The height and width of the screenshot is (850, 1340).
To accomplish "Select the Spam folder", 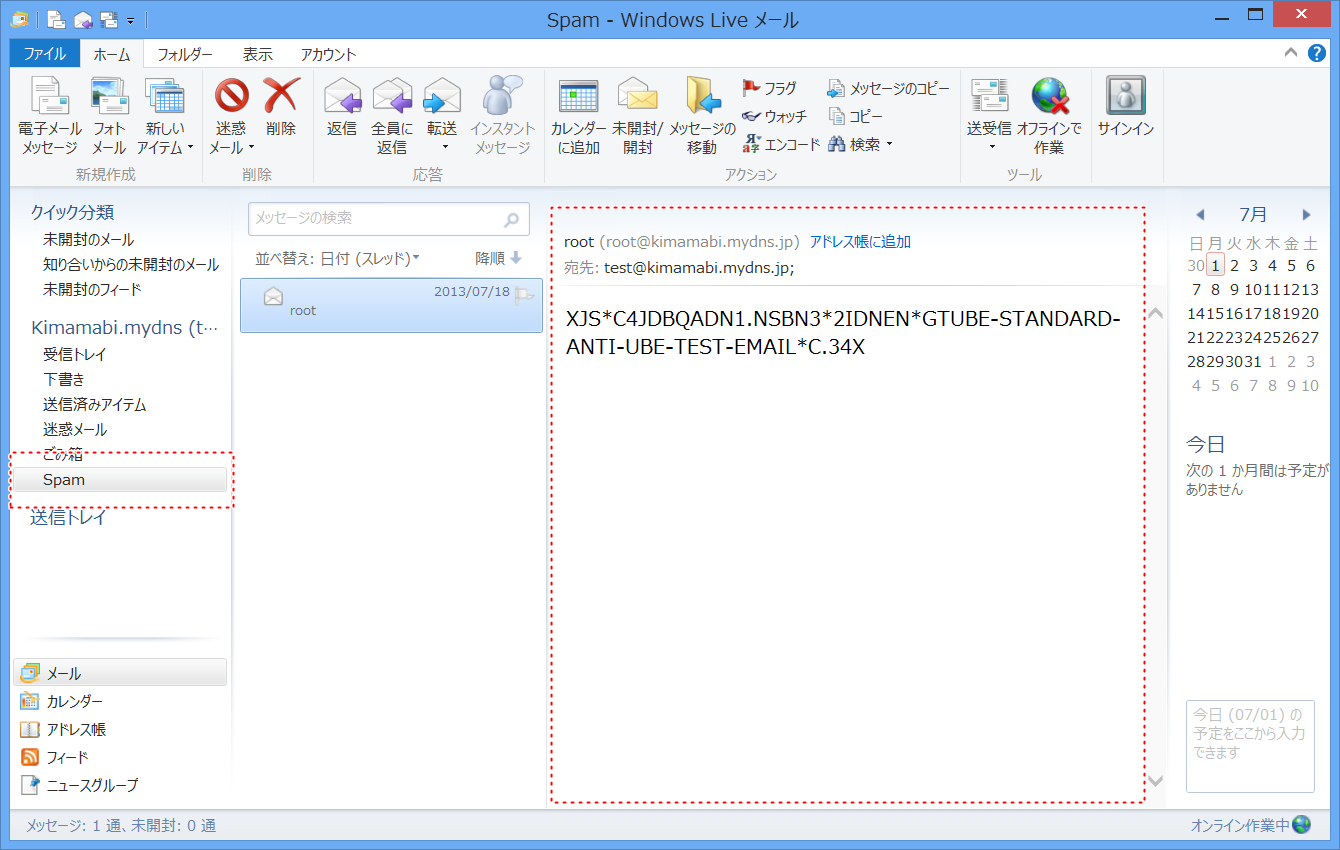I will 120,480.
